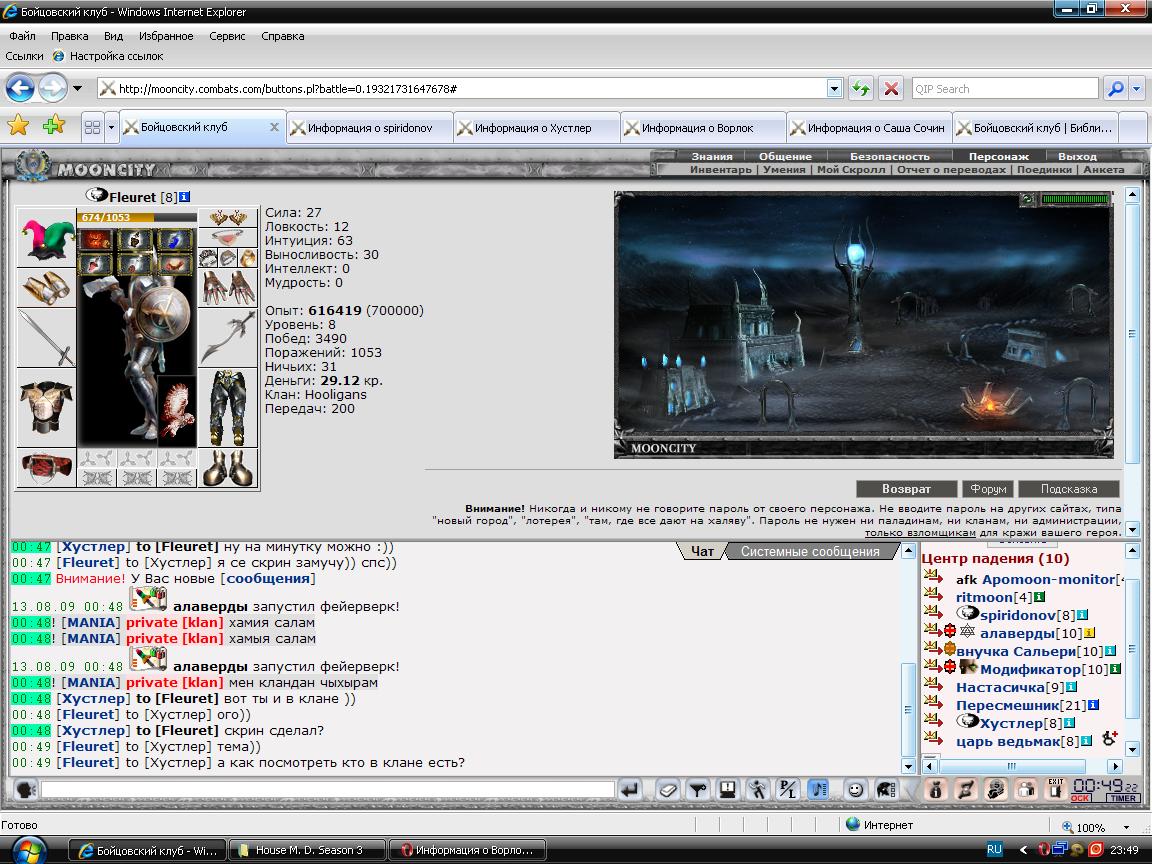Open the leg armor greaves slot
Viewport: 1152px width, 864px height.
pyautogui.click(x=228, y=408)
